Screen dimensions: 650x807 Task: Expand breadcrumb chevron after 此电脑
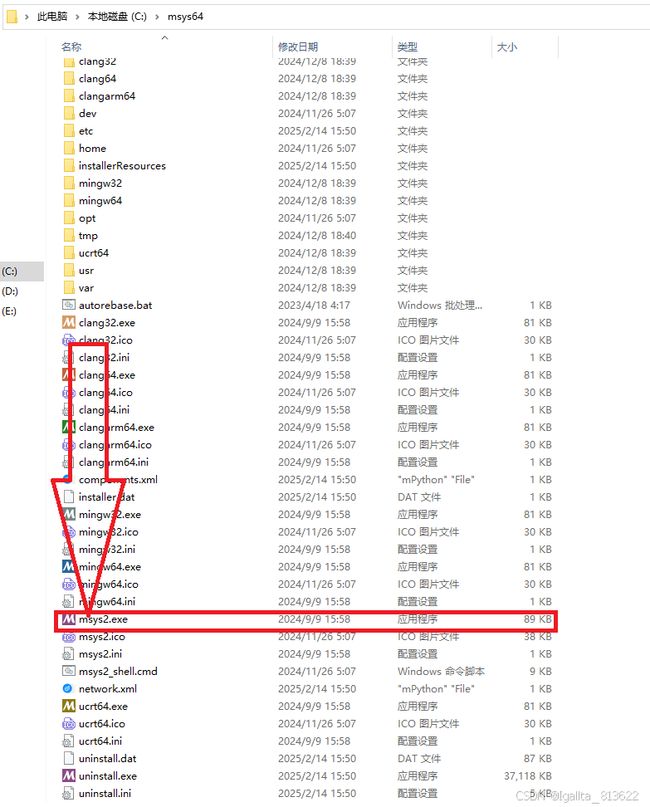pyautogui.click(x=77, y=17)
